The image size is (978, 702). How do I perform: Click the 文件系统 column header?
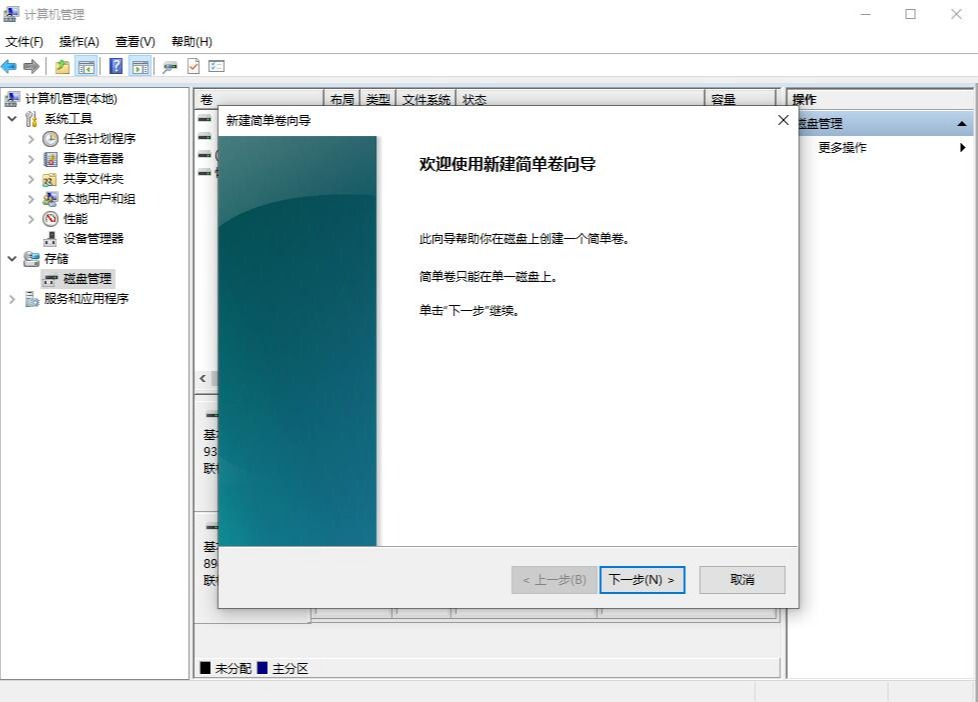pyautogui.click(x=426, y=99)
